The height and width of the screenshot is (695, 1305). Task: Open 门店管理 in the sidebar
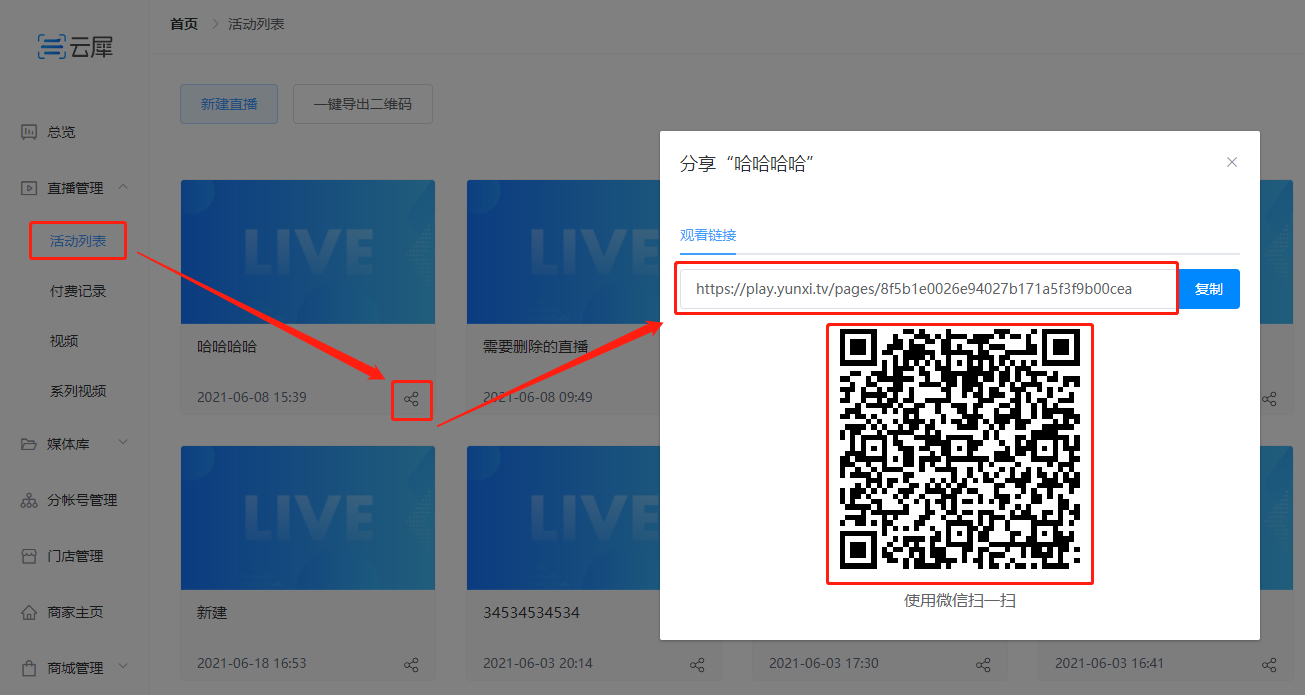coord(75,556)
